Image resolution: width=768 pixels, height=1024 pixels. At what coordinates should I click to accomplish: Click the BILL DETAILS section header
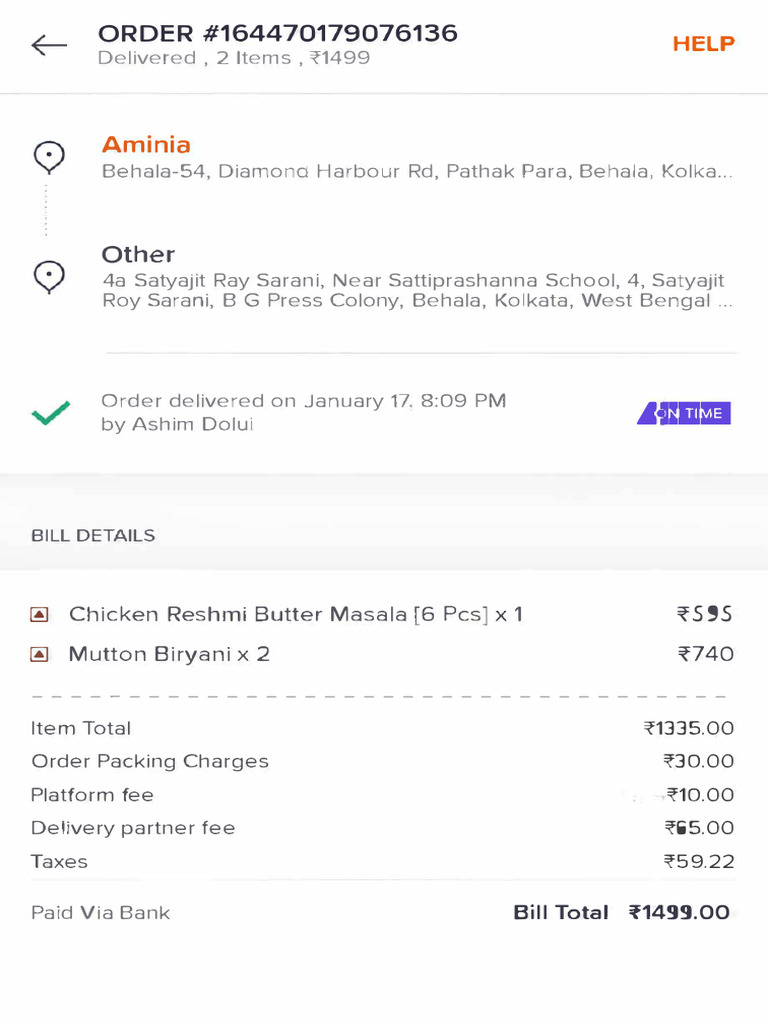point(93,536)
